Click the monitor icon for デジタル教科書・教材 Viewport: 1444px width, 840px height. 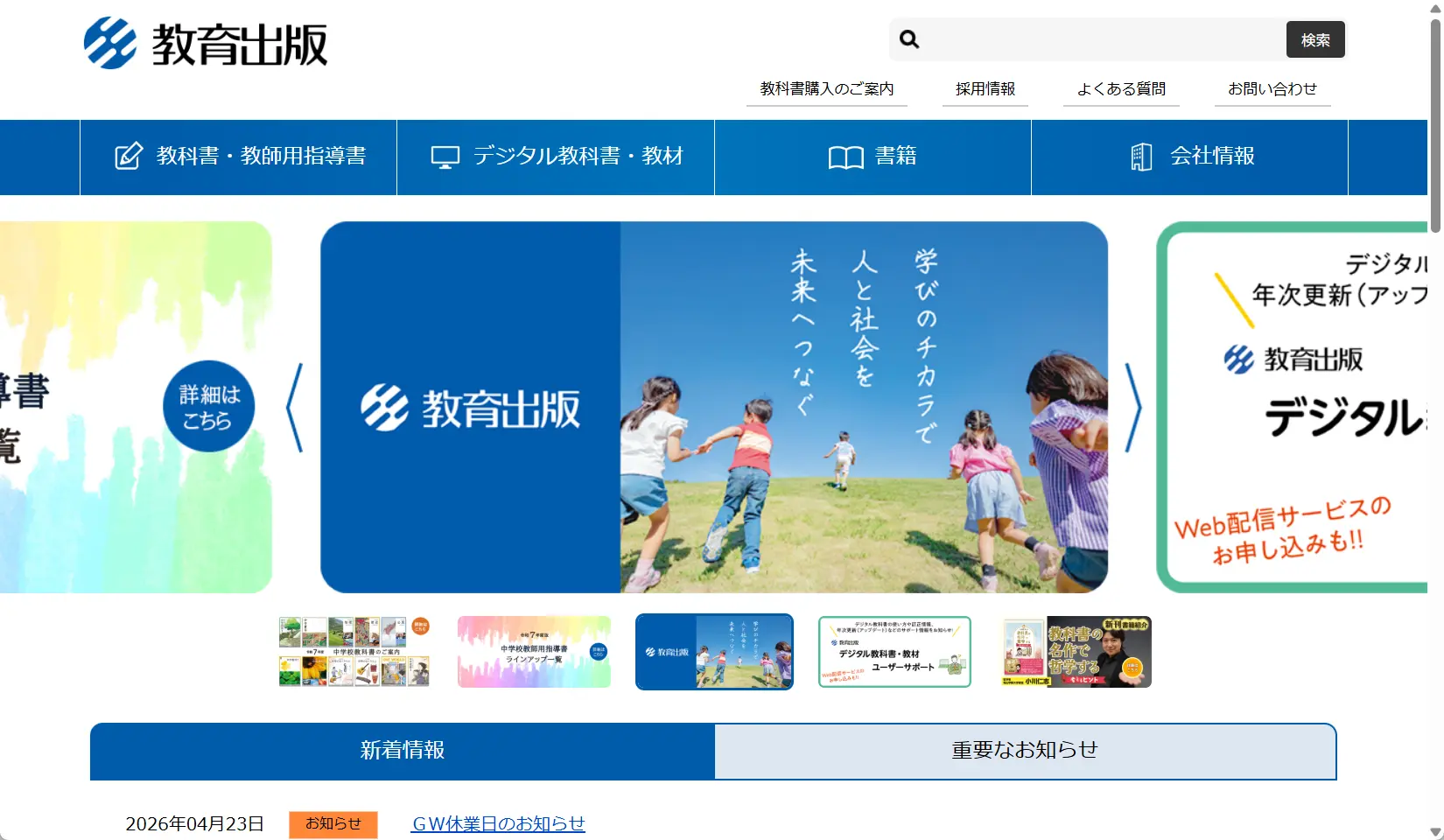coord(446,156)
